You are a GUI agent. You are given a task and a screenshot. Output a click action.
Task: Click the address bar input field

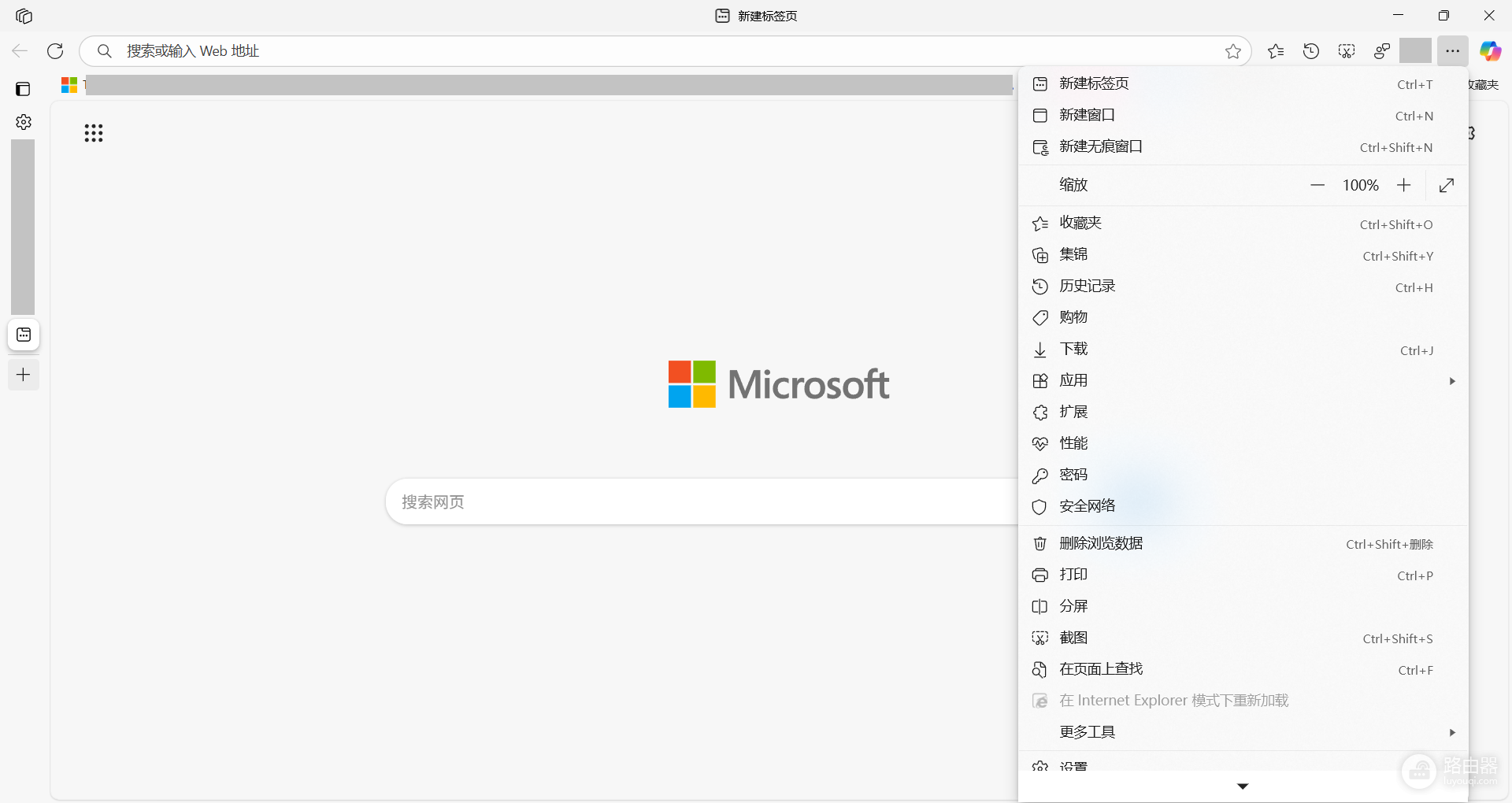(x=665, y=51)
